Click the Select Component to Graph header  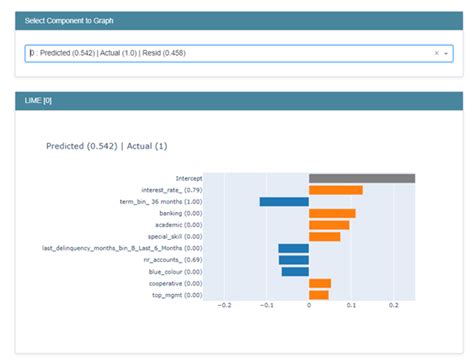point(239,21)
